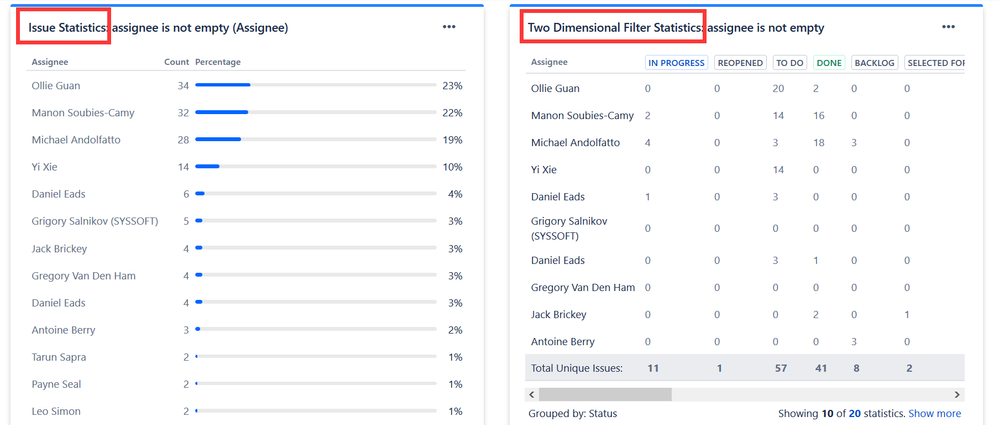999x425 pixels.
Task: Click Yi Xie's To Do count of 14
Action: point(778,170)
